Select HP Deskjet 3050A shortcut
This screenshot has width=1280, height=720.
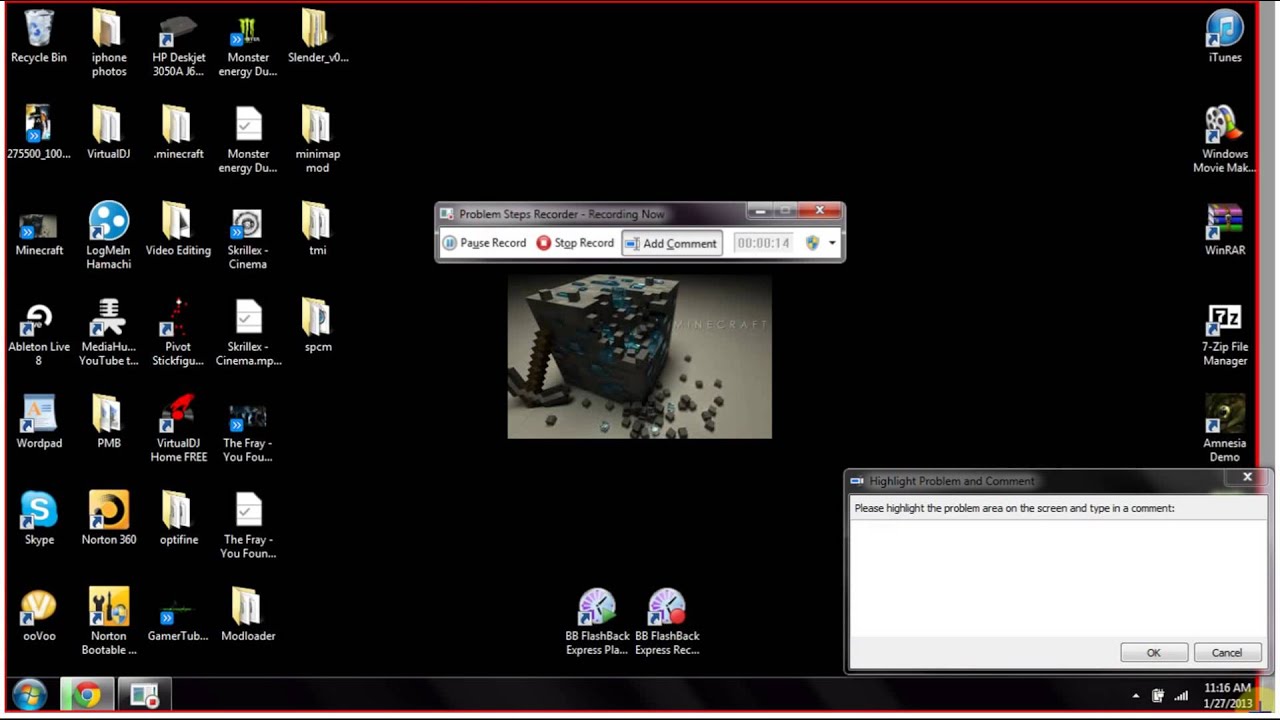tap(178, 44)
